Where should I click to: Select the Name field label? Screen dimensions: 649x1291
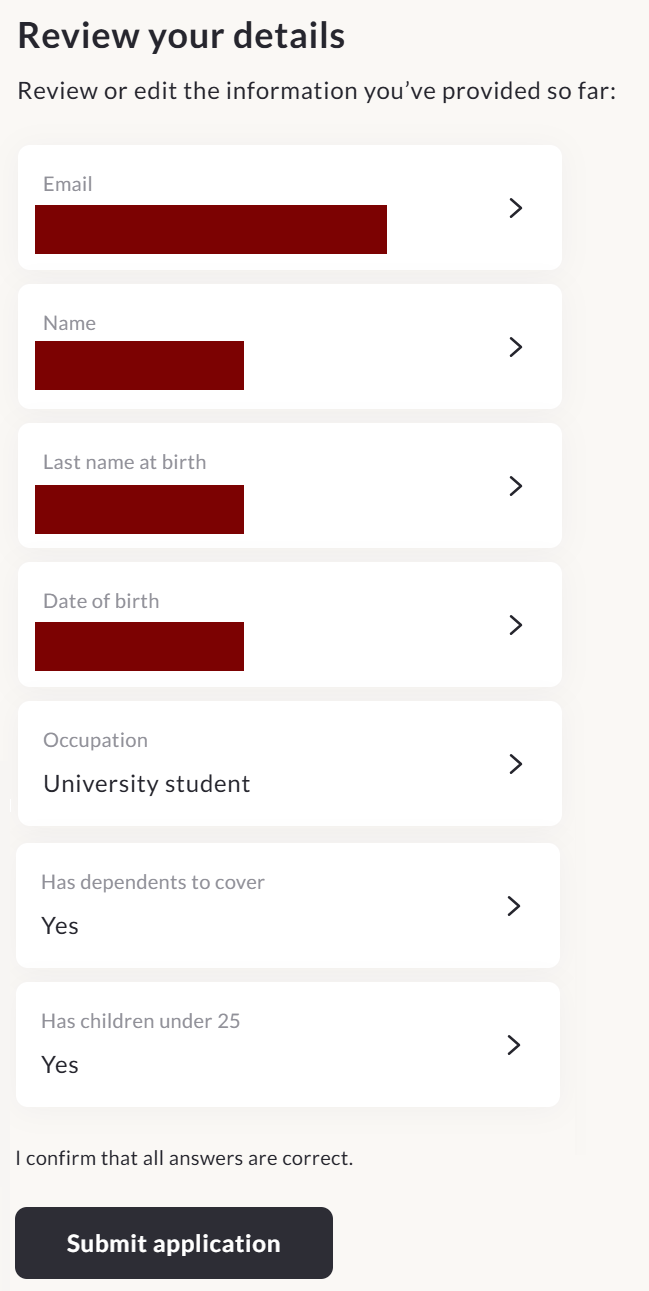(70, 323)
